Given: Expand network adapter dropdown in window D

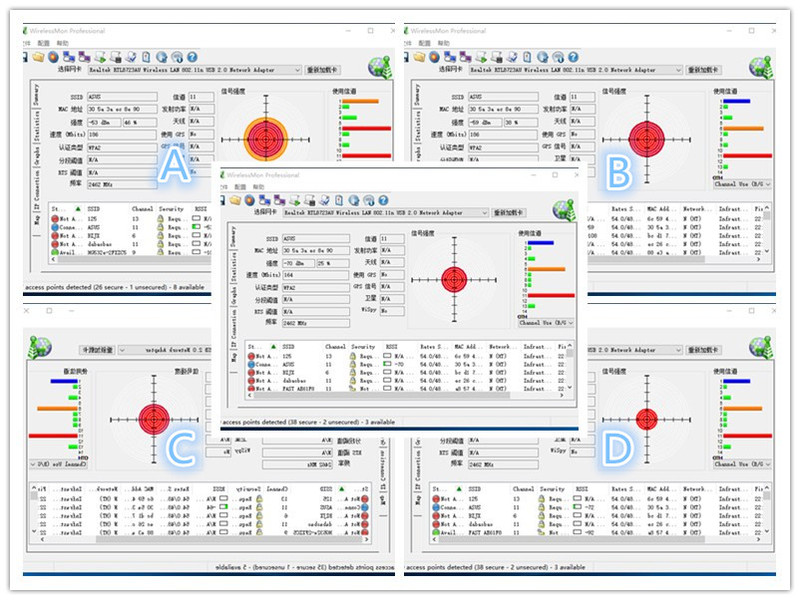Looking at the screenshot, I should point(678,350).
